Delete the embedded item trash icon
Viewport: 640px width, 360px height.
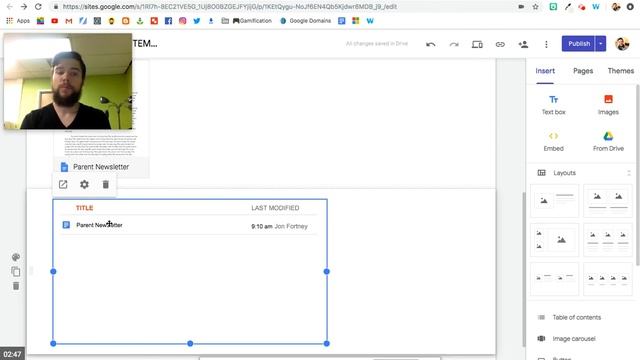tap(105, 184)
